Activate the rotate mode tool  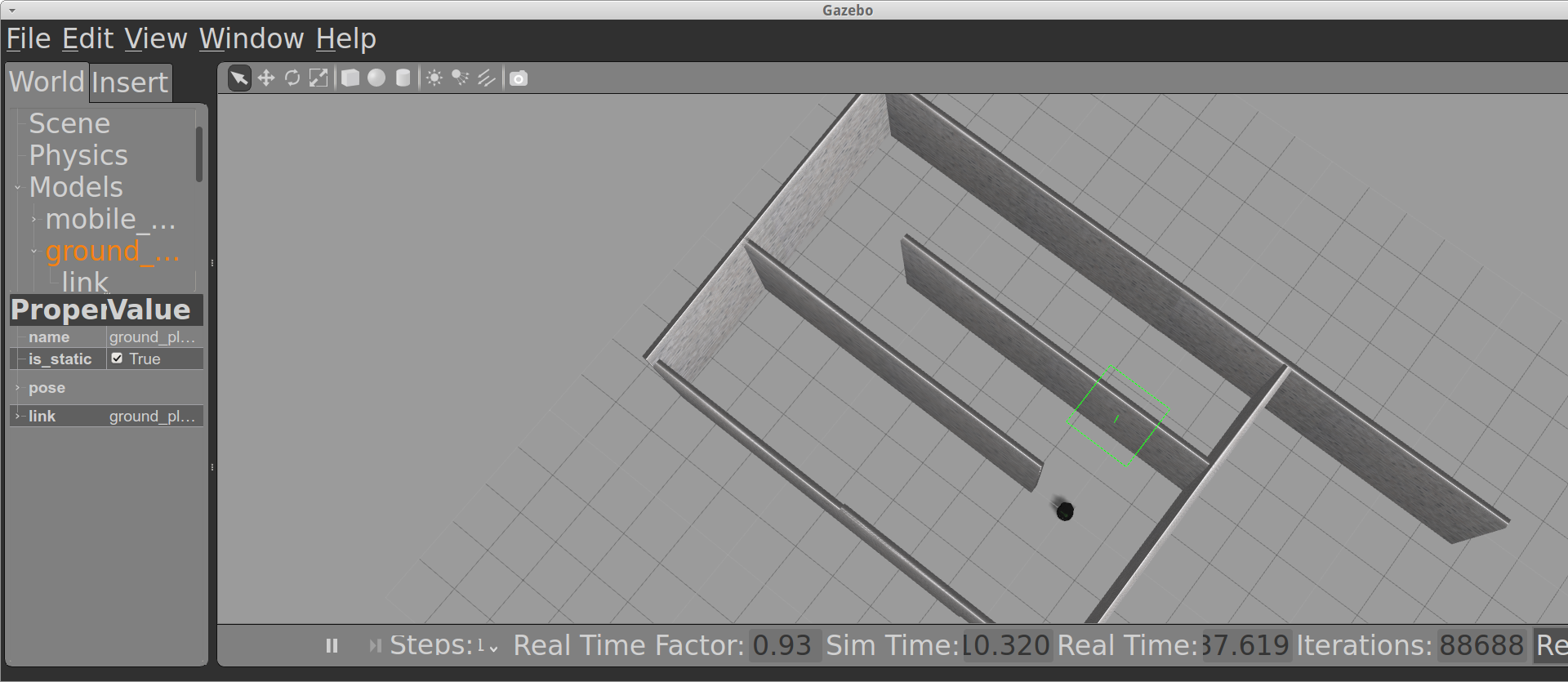(x=292, y=78)
